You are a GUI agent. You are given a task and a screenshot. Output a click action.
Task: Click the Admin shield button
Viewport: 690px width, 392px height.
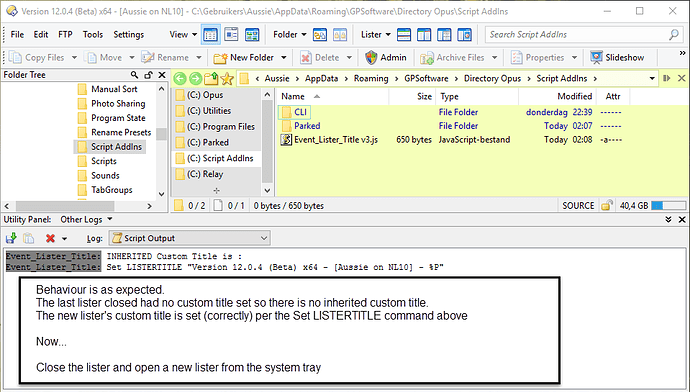click(x=385, y=57)
